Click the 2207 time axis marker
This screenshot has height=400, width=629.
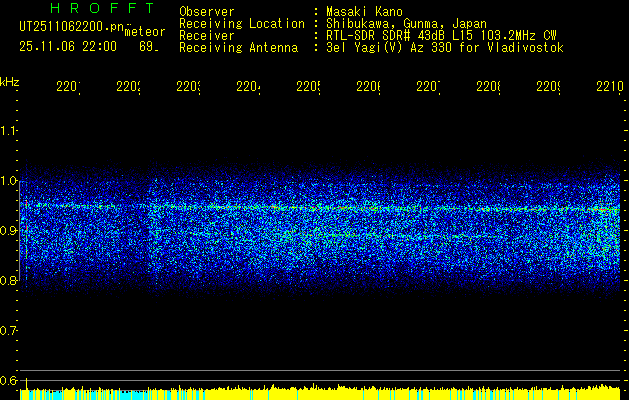[428, 87]
